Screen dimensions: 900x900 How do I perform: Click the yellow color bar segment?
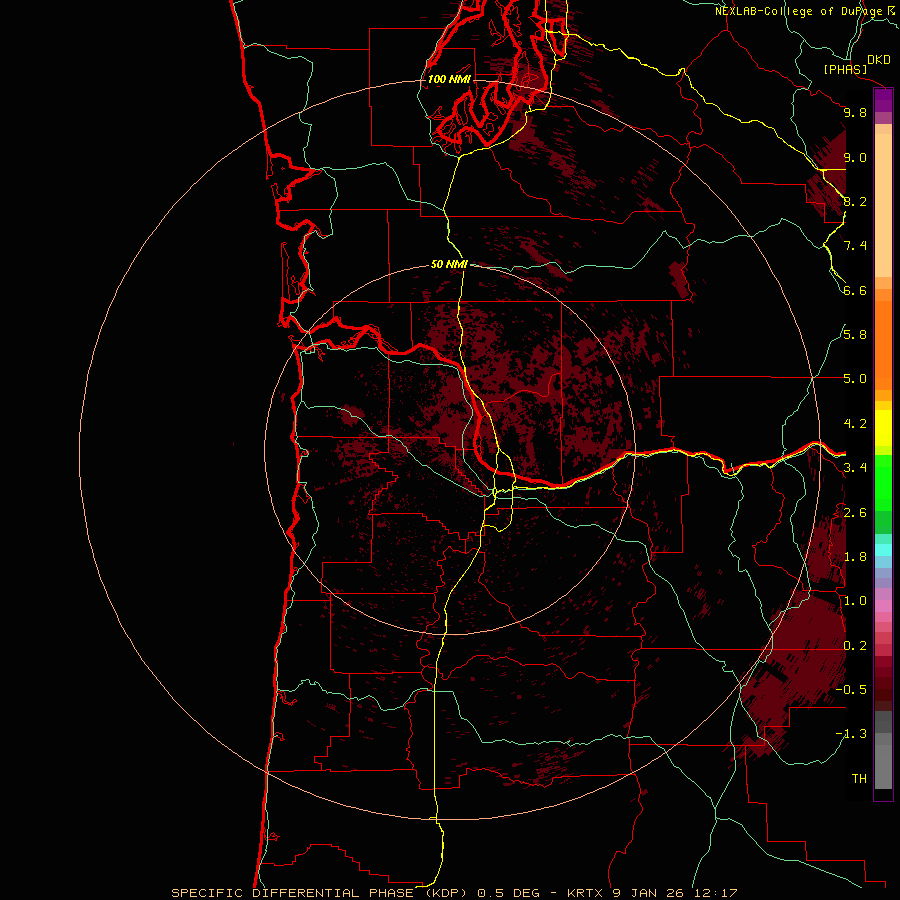coord(883,428)
